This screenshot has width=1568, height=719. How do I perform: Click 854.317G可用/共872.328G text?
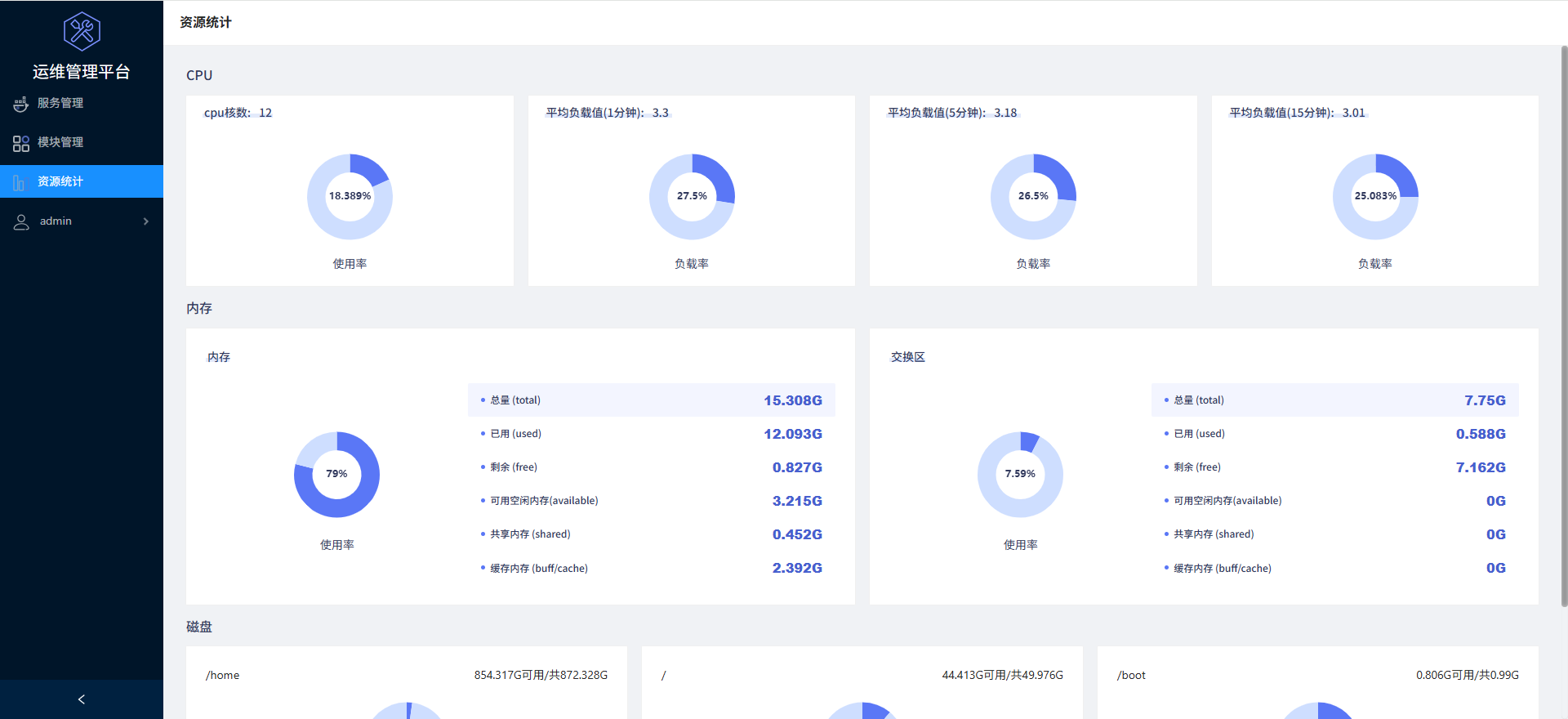point(541,675)
